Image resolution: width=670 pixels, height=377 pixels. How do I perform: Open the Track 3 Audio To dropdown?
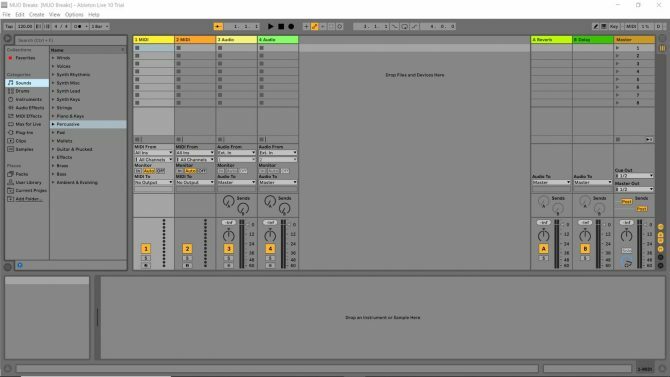(x=236, y=183)
